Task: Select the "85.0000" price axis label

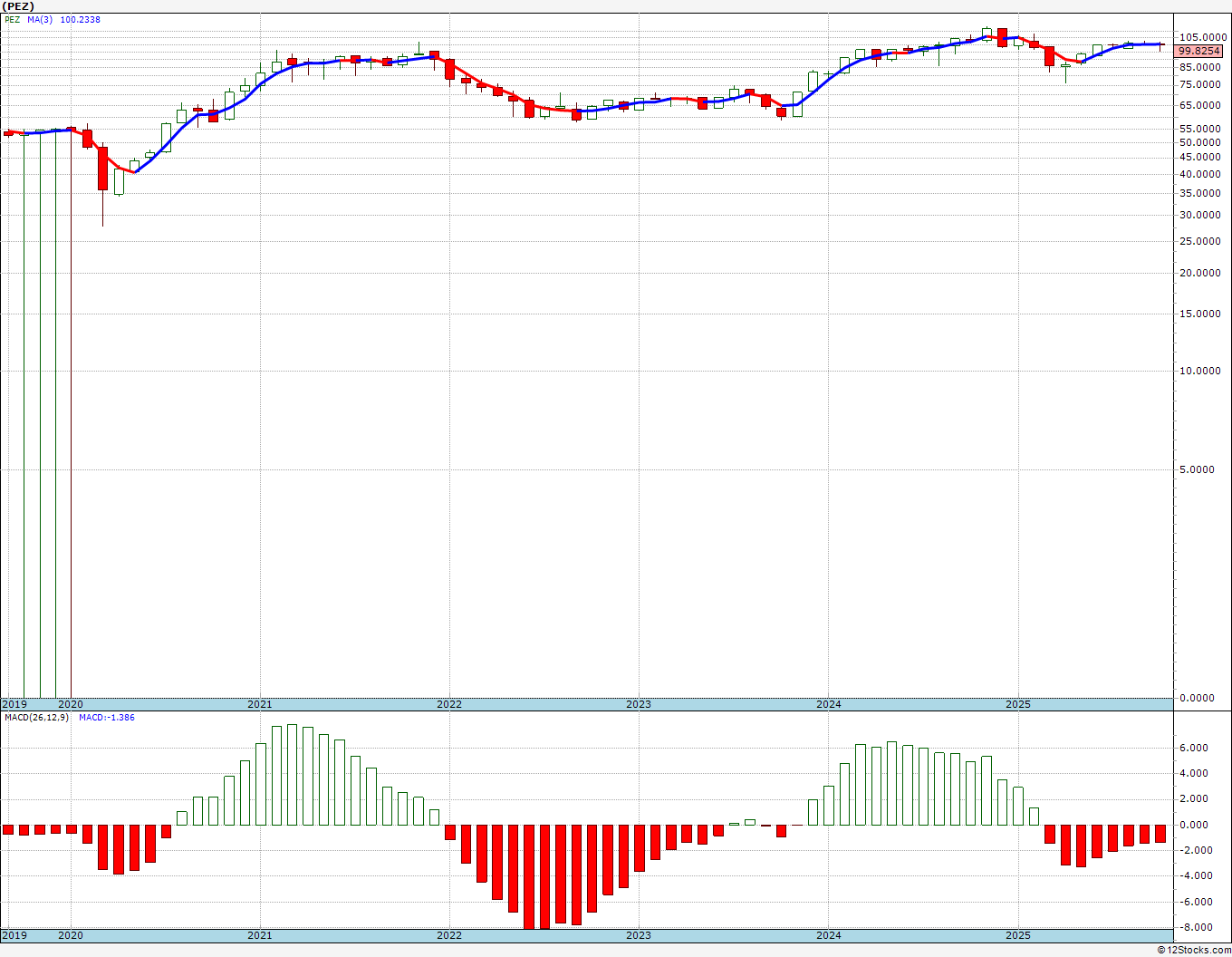Action: click(x=1200, y=66)
